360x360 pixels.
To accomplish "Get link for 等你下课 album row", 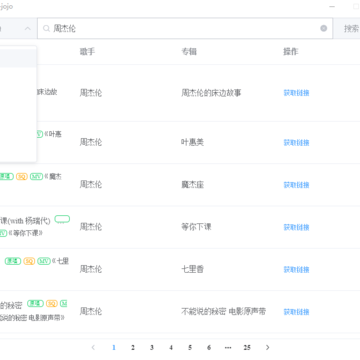I will (x=296, y=227).
